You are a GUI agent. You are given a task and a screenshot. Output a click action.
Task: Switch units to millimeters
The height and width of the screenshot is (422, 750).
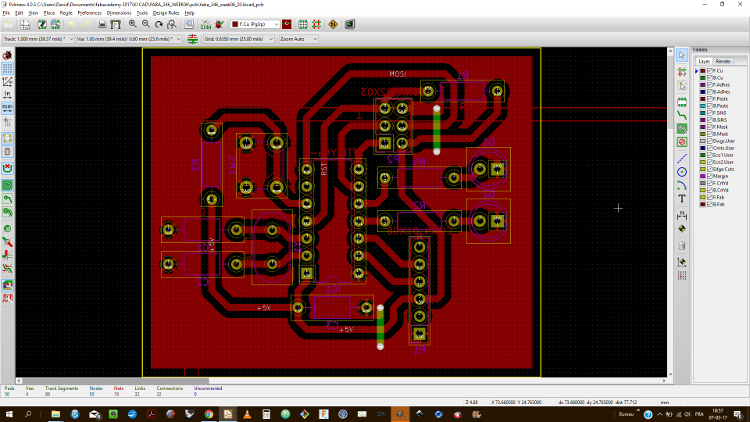(x=7, y=108)
